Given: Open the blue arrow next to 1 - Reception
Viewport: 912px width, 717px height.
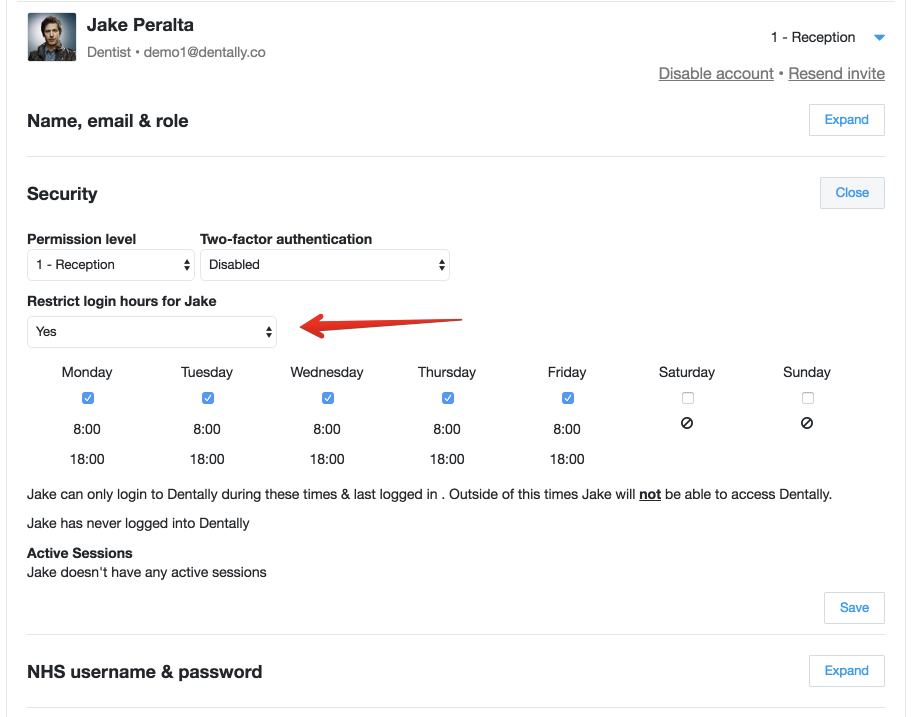Looking at the screenshot, I should tap(879, 38).
